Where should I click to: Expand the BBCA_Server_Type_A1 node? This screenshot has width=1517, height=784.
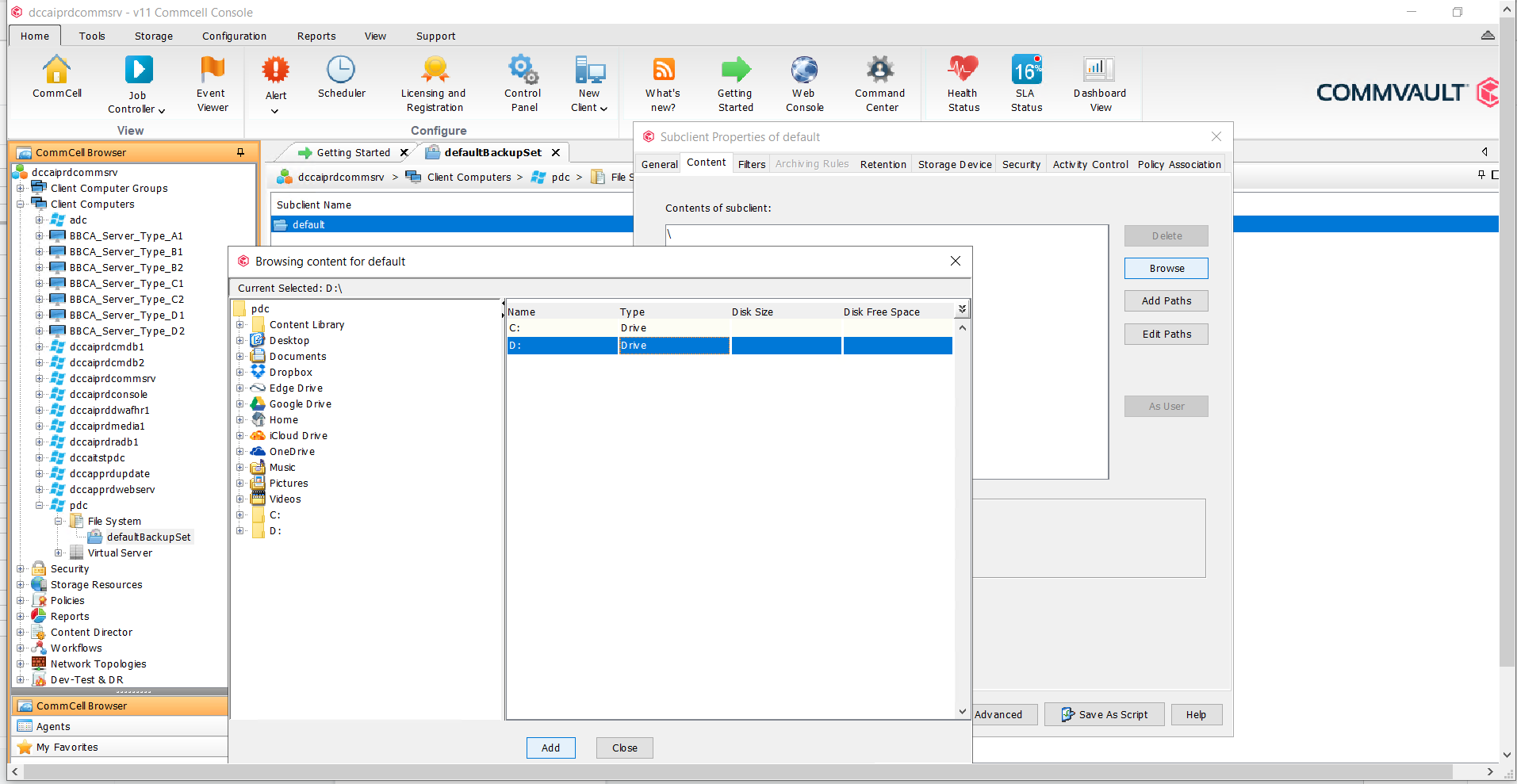tap(39, 235)
